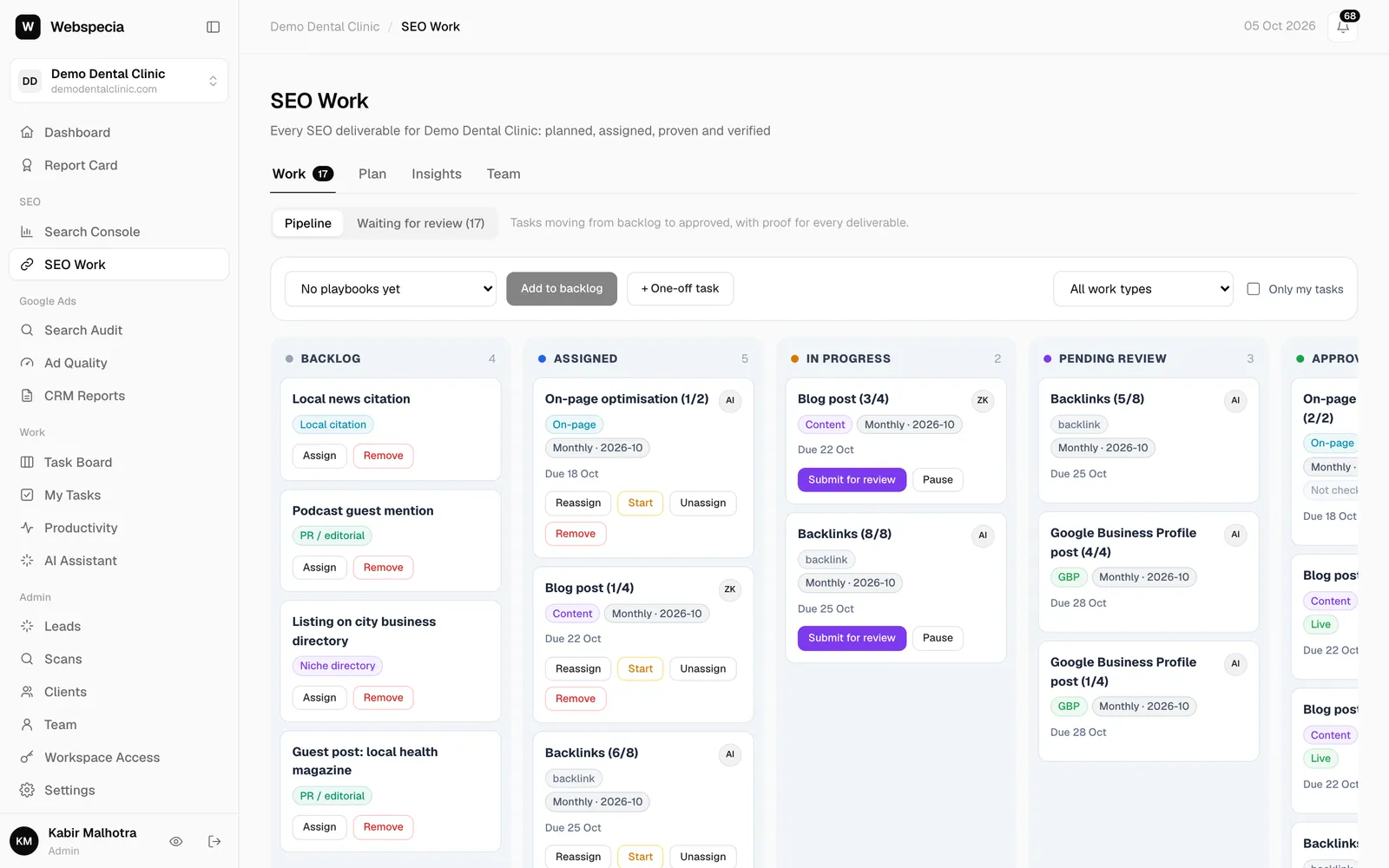The height and width of the screenshot is (868, 1389).
Task: Click the Settings gear icon
Action: click(x=27, y=790)
